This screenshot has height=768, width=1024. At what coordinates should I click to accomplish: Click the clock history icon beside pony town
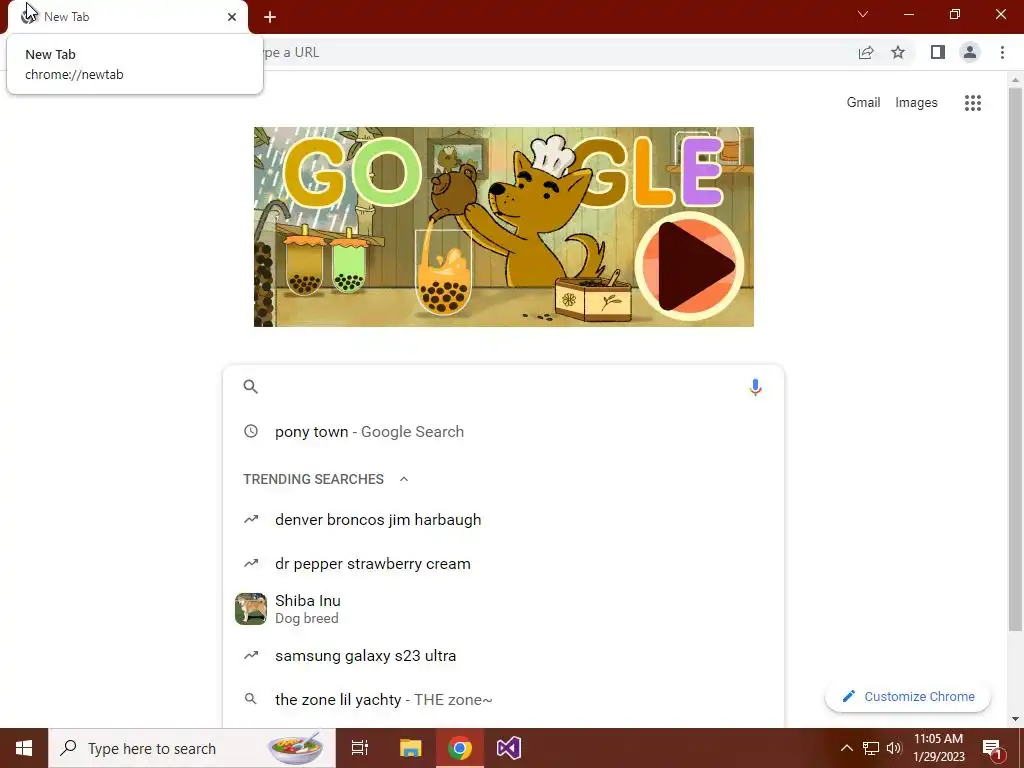pyautogui.click(x=251, y=431)
